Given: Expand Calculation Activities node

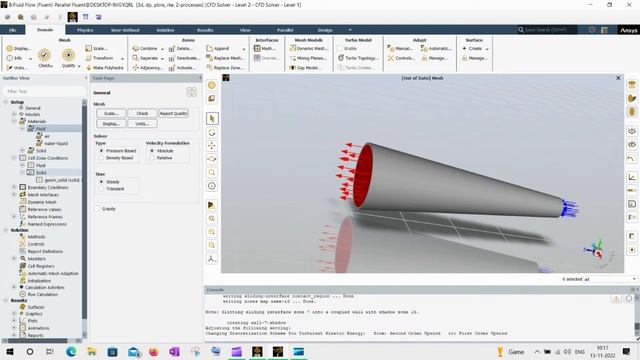Looking at the screenshot, I should pos(14,287).
